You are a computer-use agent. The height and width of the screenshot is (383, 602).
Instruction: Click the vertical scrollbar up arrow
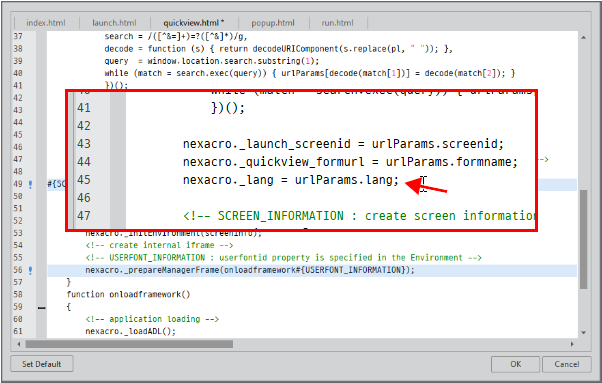click(583, 38)
